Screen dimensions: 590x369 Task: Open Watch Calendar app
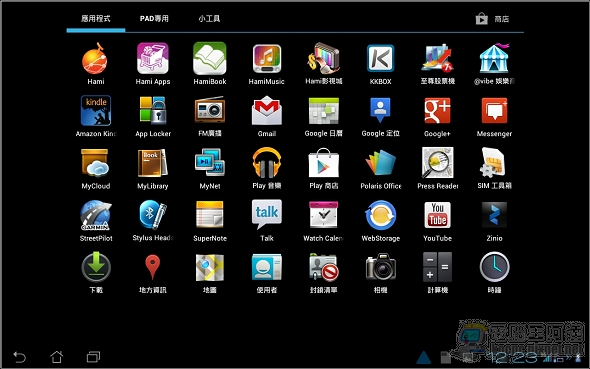[x=324, y=221]
